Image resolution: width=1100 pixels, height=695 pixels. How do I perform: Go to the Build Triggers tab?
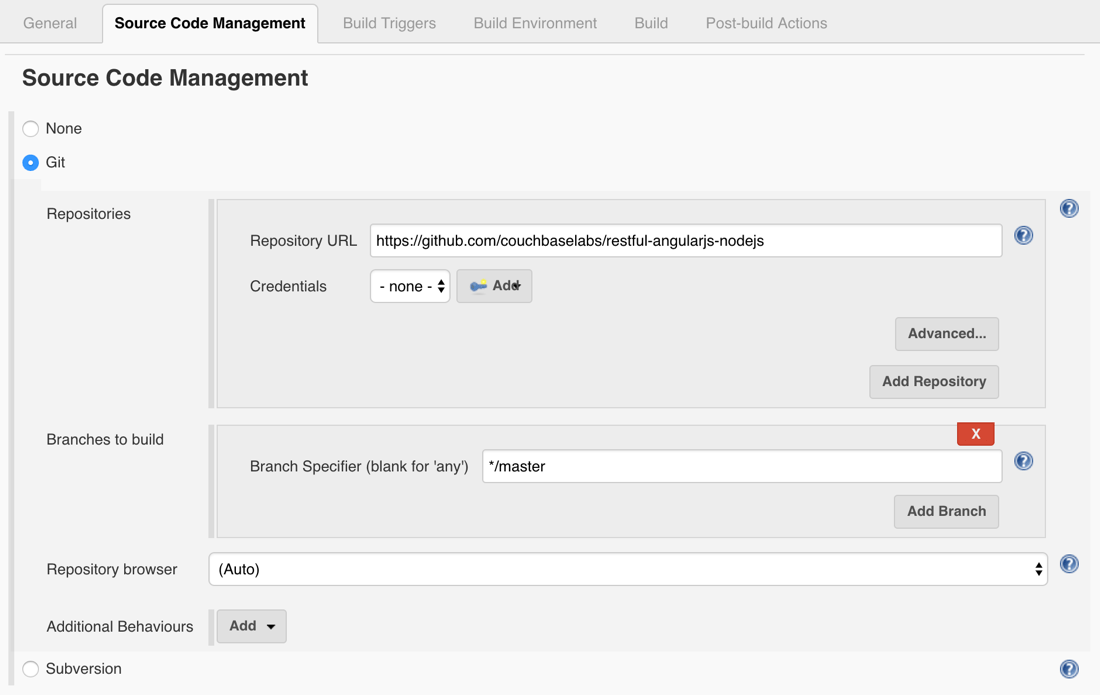389,23
